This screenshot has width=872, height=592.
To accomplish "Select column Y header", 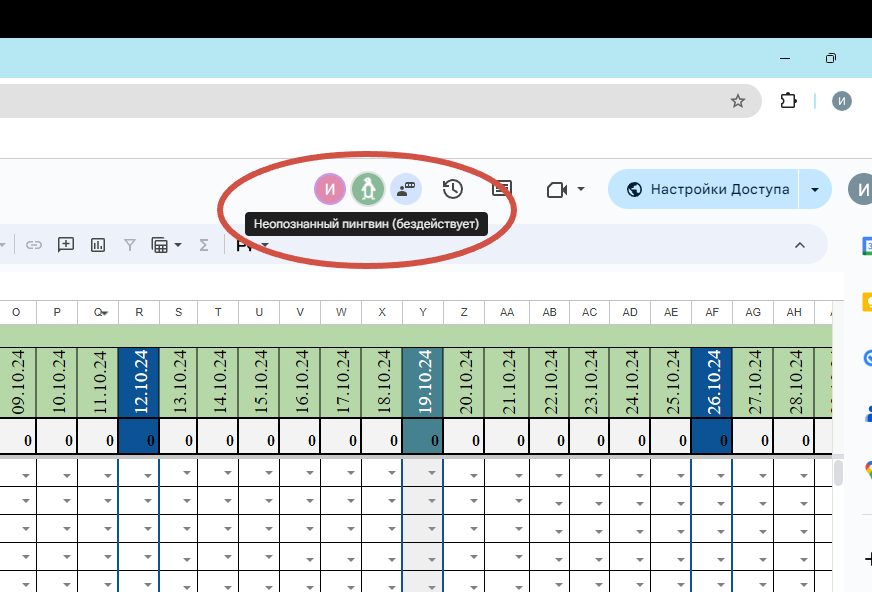I will [423, 312].
